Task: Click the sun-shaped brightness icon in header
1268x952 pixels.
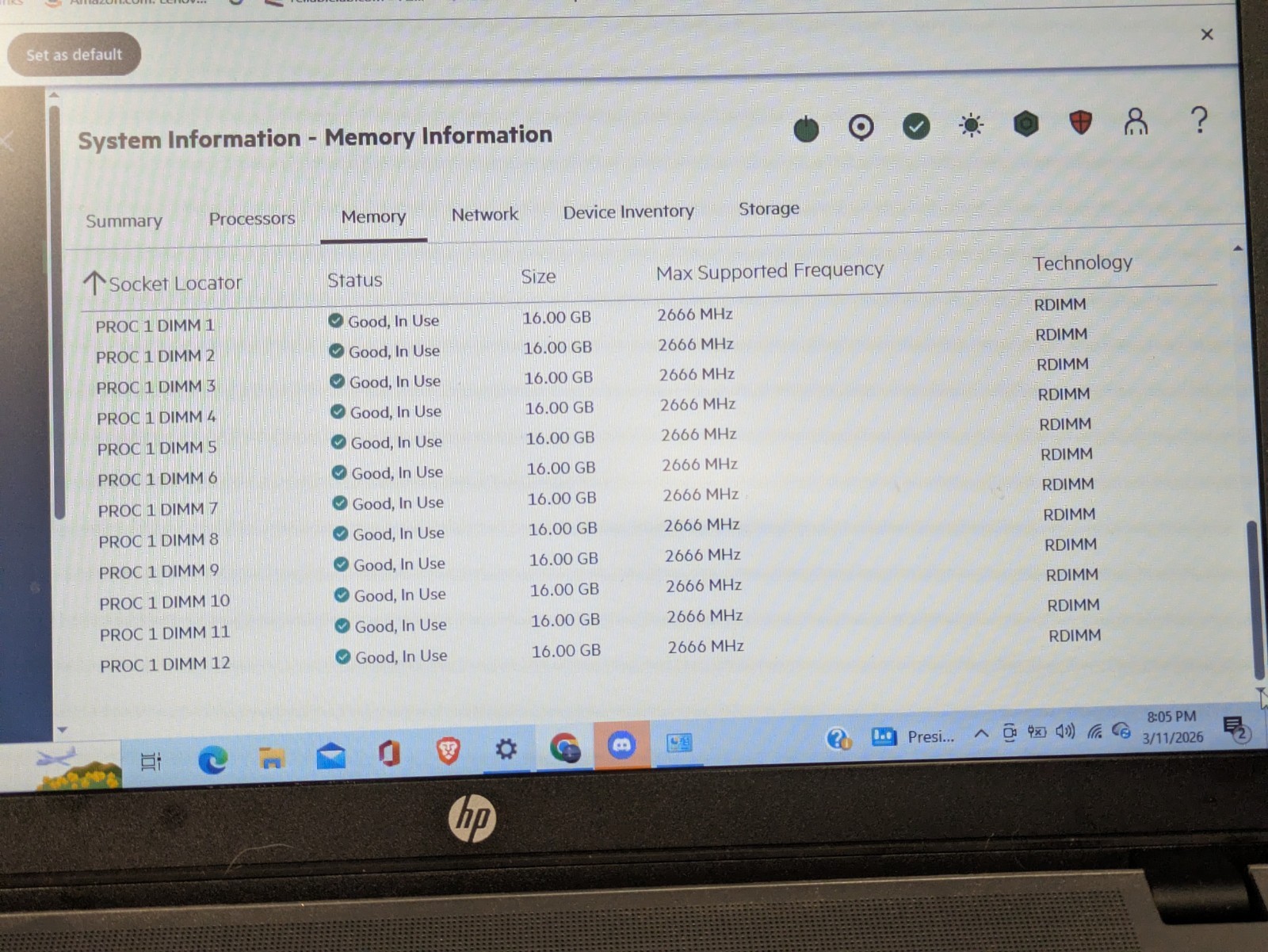Action: click(971, 125)
